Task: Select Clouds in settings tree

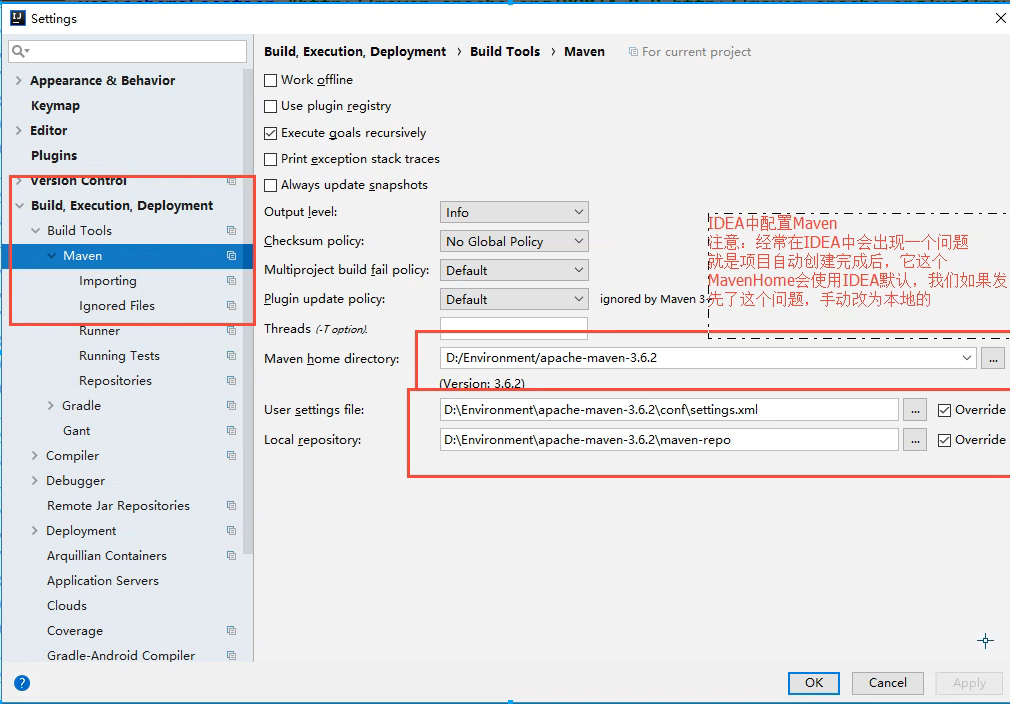Action: [67, 605]
